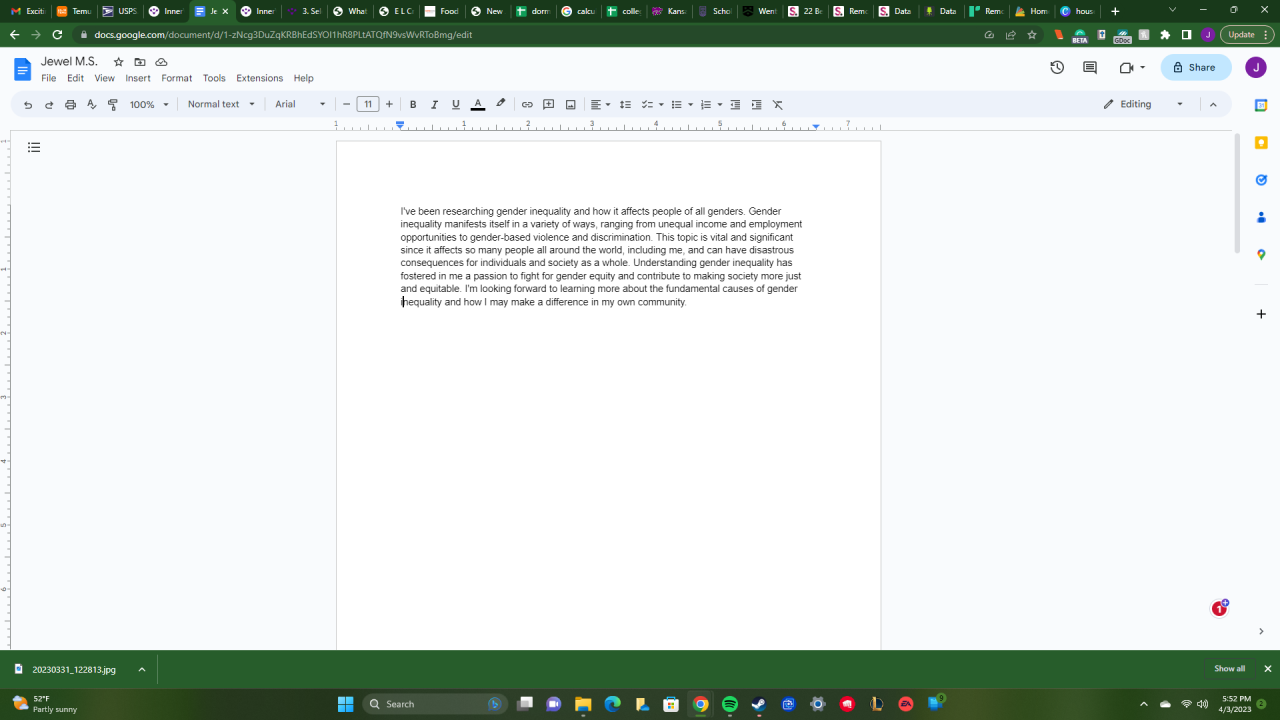
Task: Open the Insert menu
Action: 138,78
